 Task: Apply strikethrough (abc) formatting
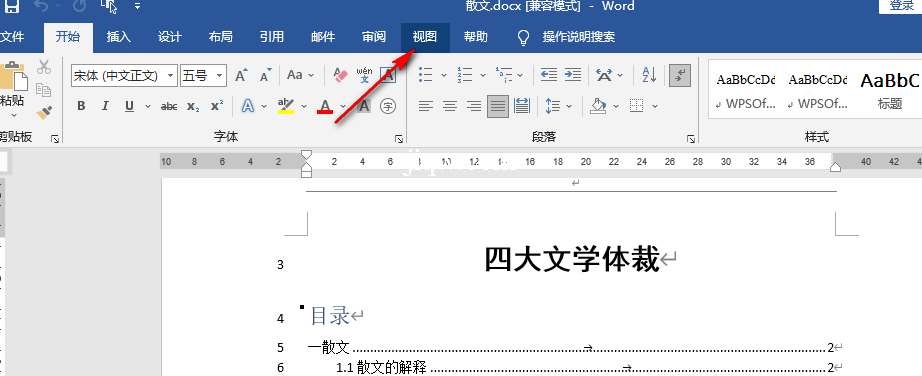[x=169, y=107]
